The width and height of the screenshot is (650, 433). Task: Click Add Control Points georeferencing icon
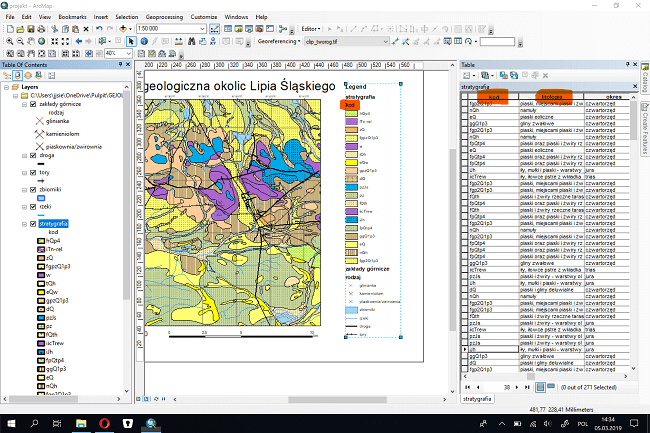[395, 41]
